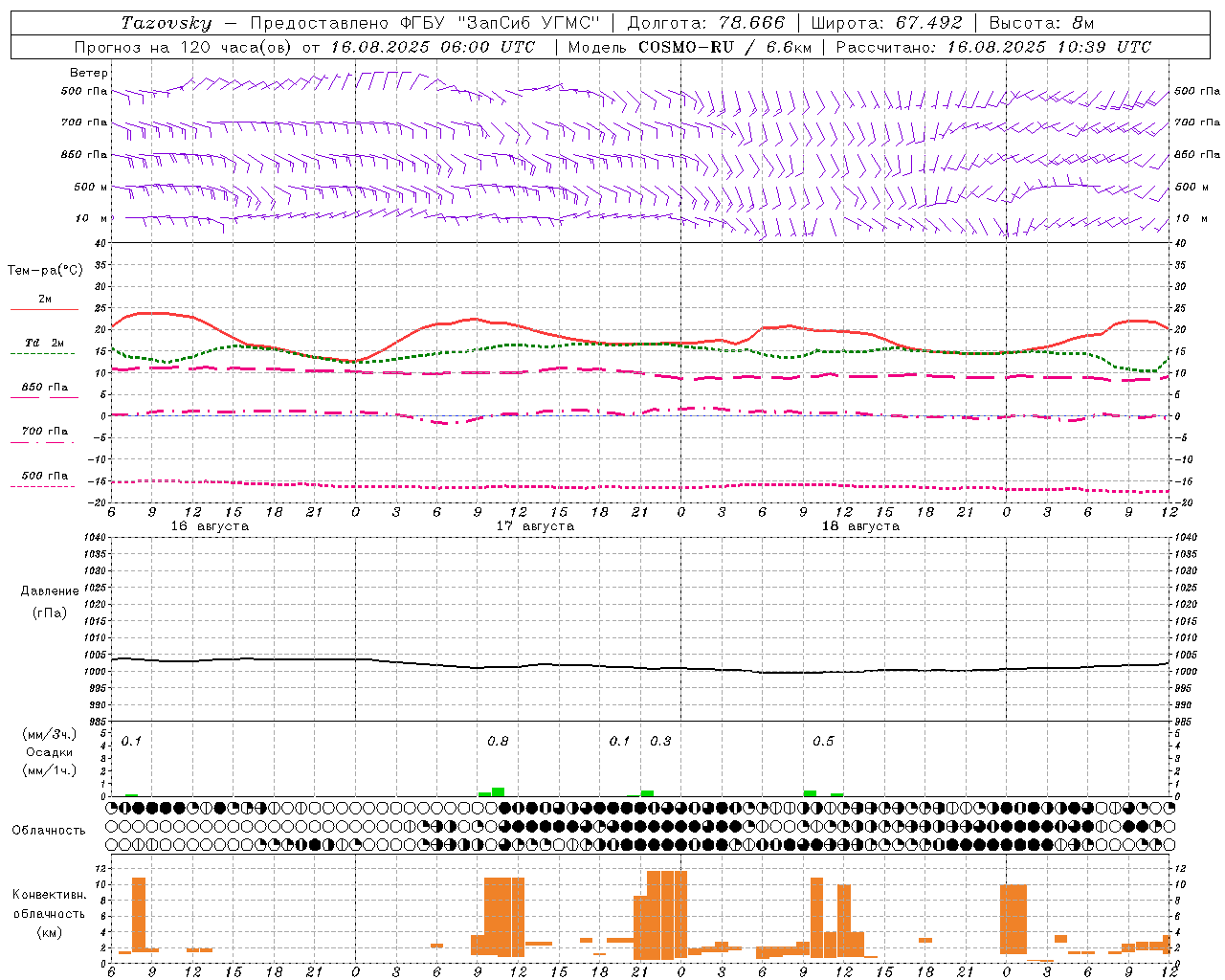Select the Давление pressure panel label
Screen dimensions: 1225x980
pos(50,591)
